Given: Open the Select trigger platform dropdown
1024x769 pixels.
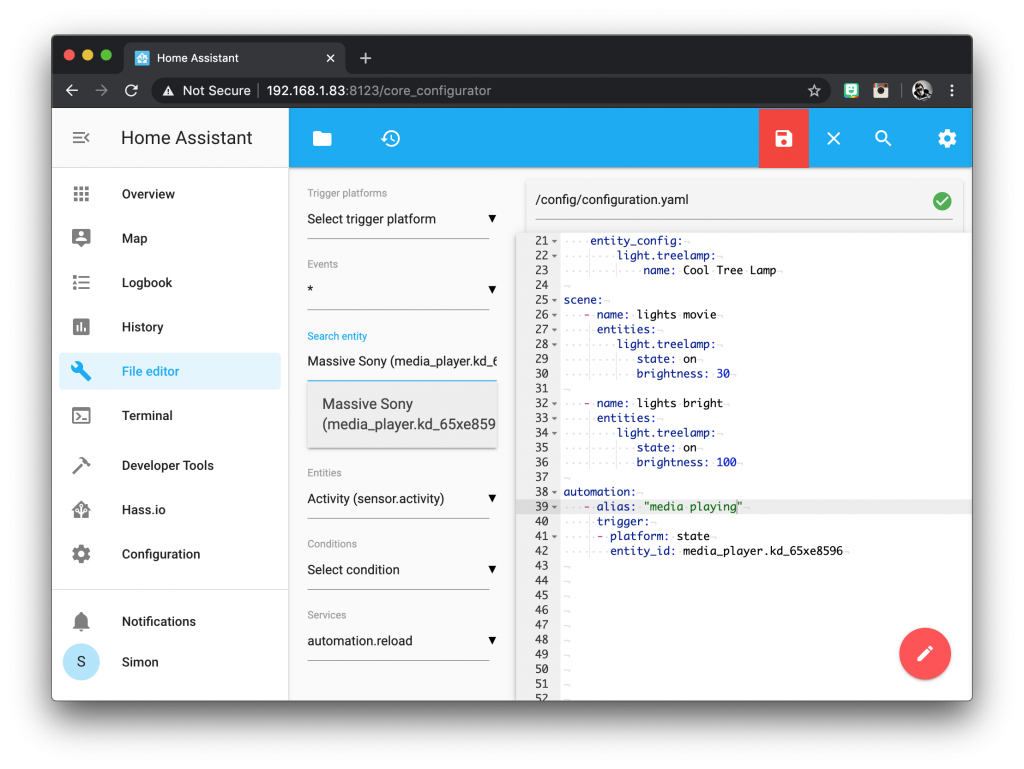Looking at the screenshot, I should 402,219.
